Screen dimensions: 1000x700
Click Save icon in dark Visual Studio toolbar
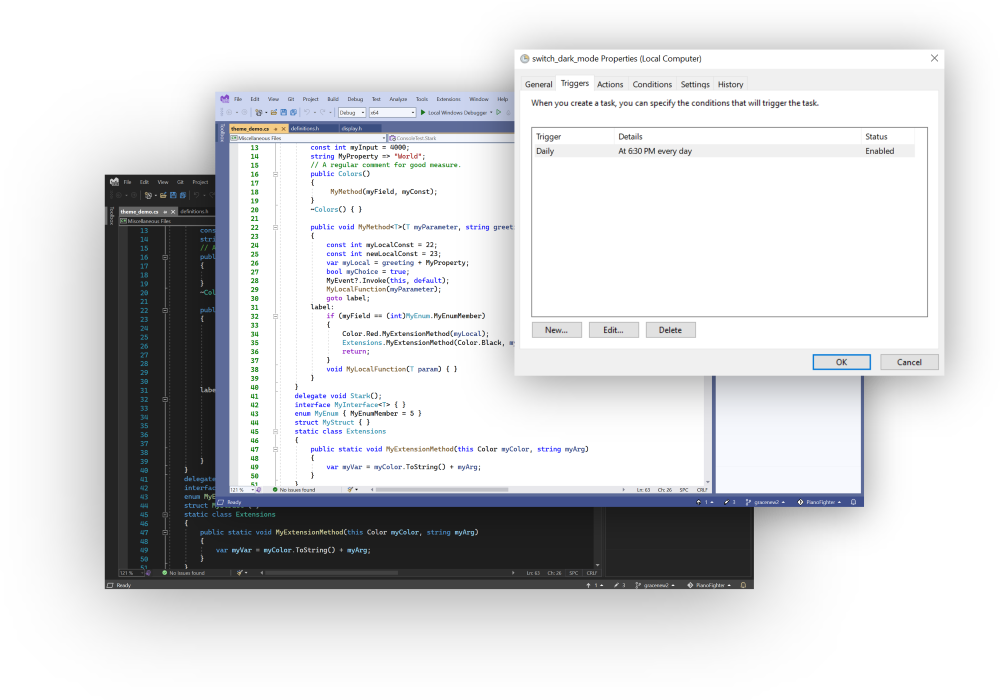(173, 195)
